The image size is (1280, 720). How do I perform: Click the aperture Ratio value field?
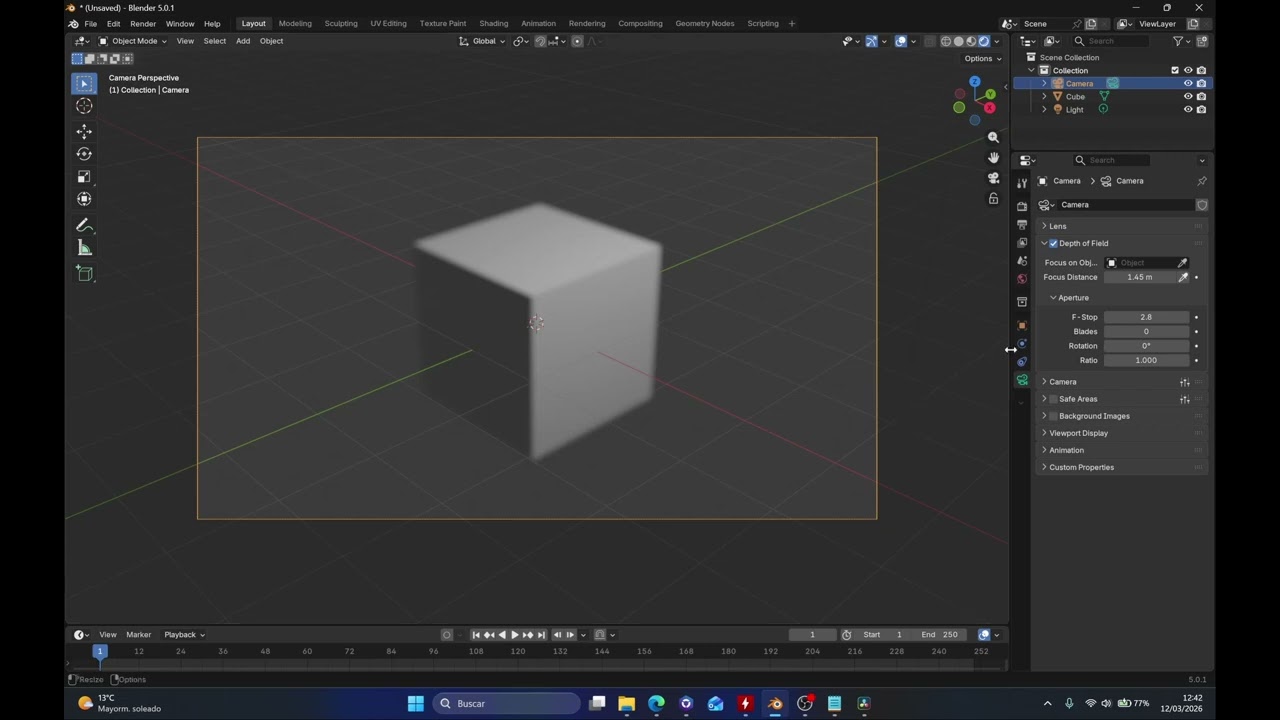coord(1146,360)
